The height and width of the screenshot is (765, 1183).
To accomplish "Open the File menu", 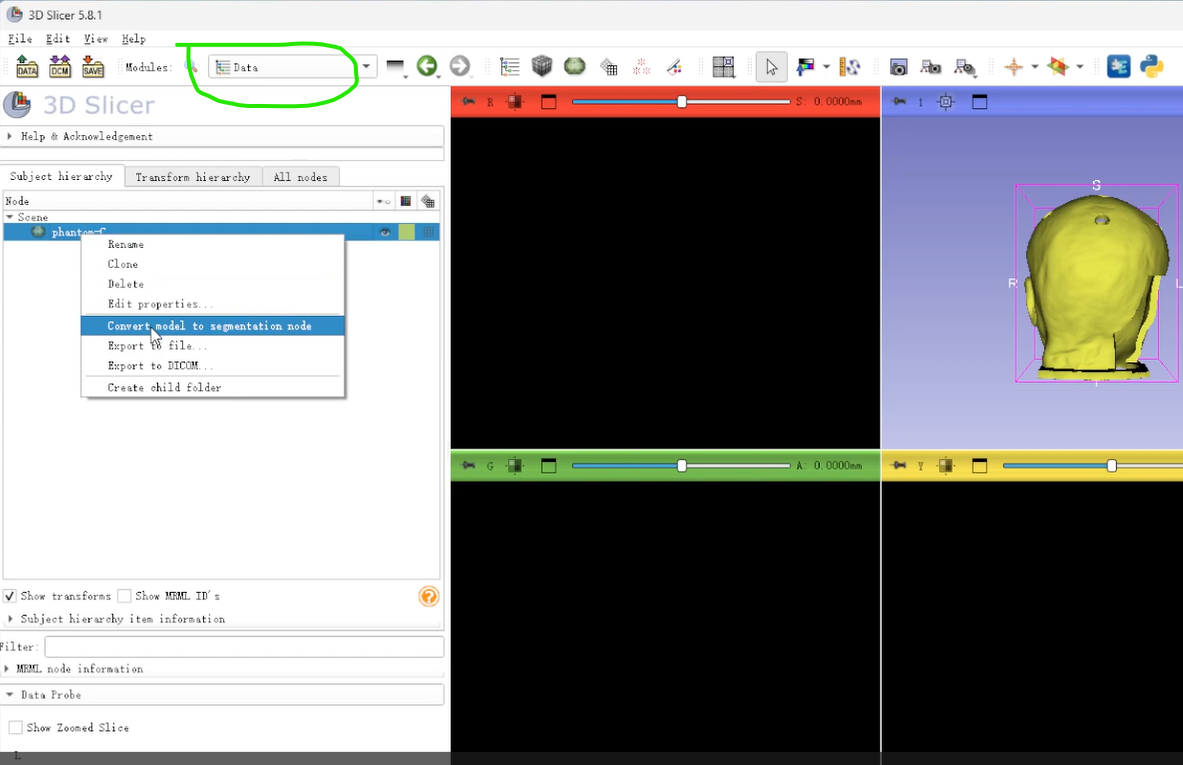I will click(x=20, y=38).
